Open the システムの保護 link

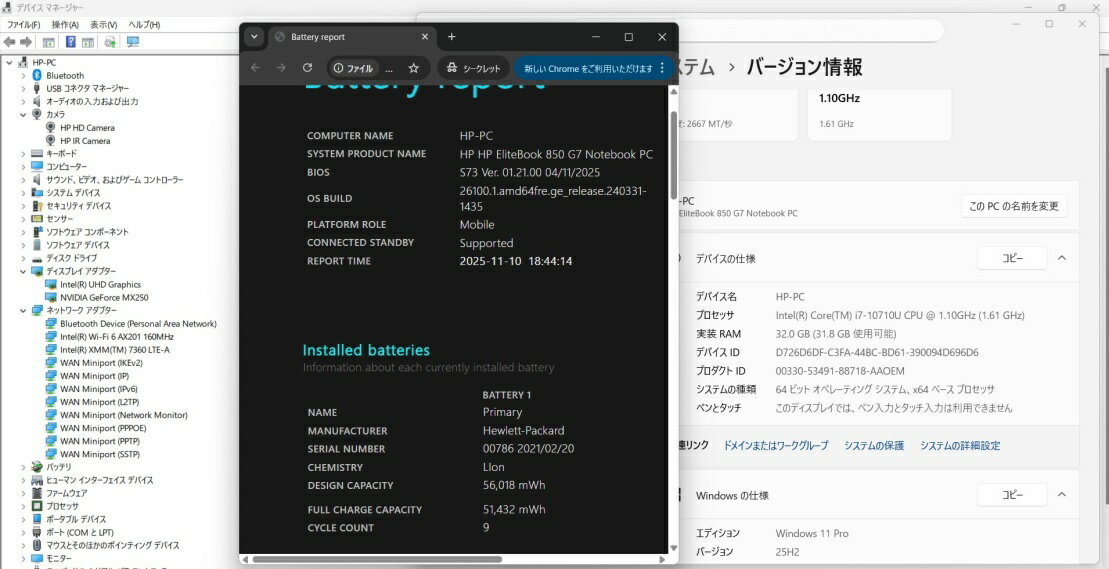click(x=873, y=446)
